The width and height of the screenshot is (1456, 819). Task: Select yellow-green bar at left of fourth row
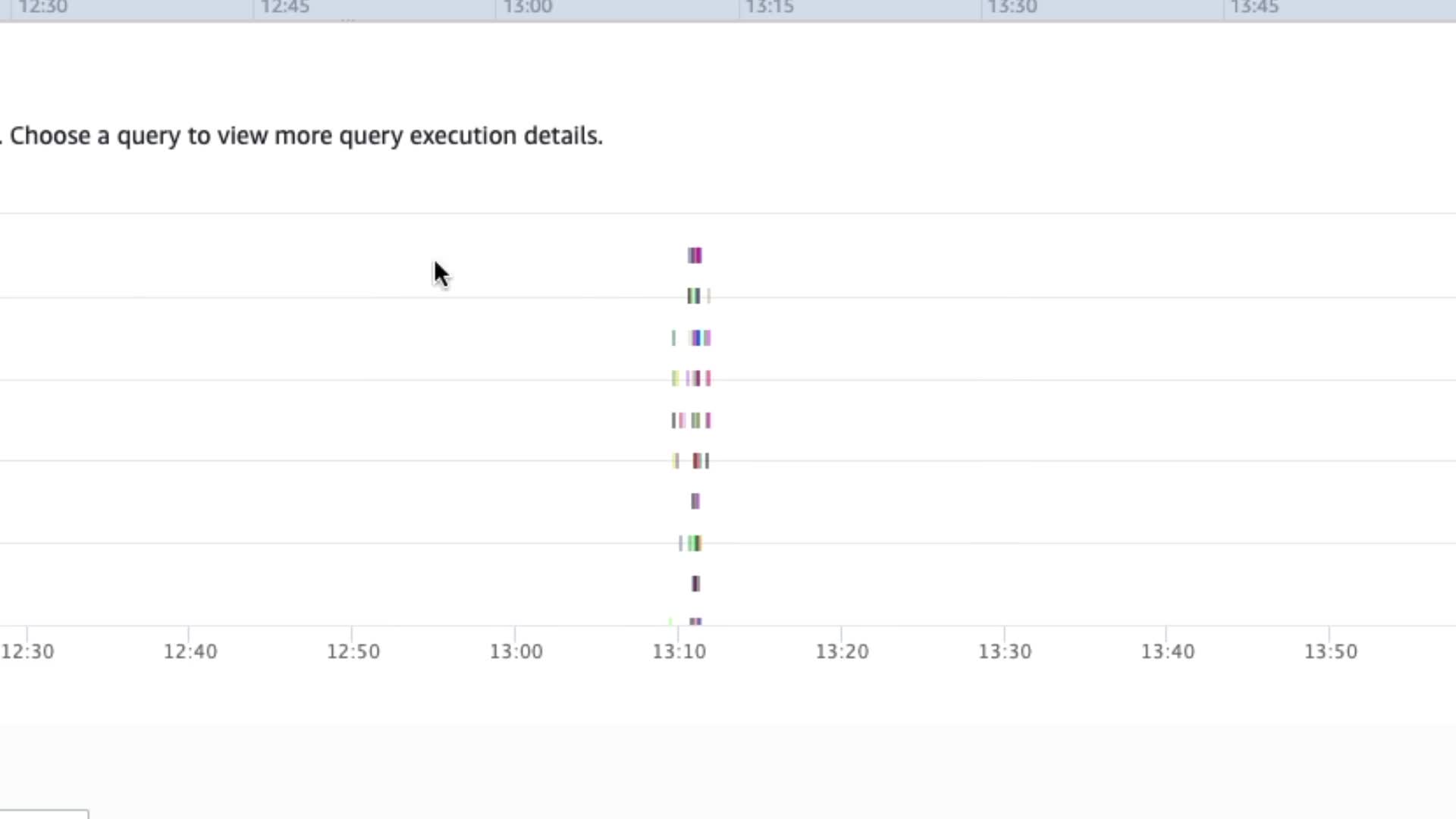674,378
